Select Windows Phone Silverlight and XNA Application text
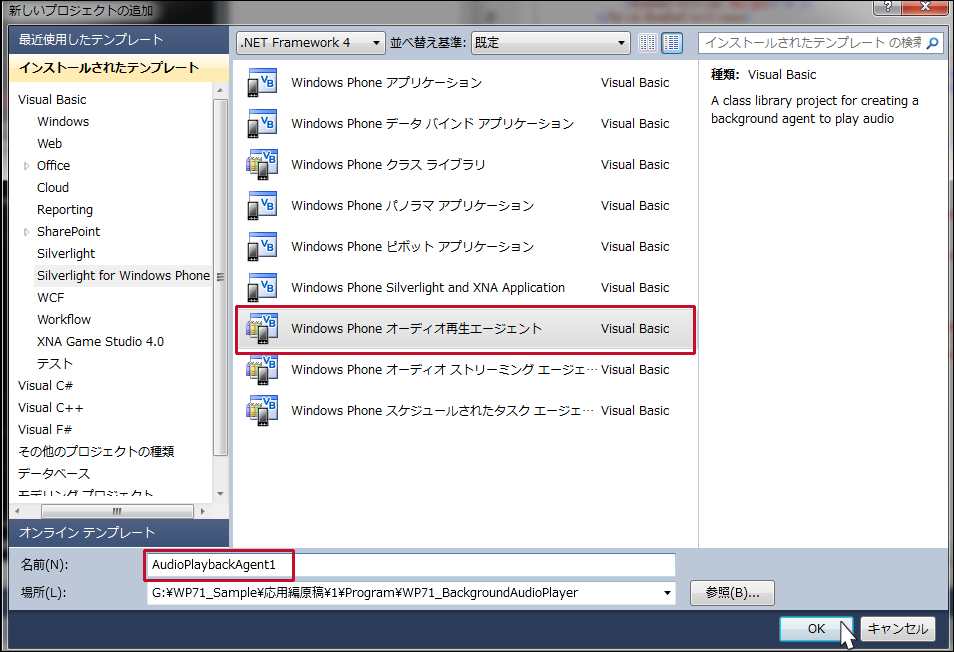 pos(428,288)
